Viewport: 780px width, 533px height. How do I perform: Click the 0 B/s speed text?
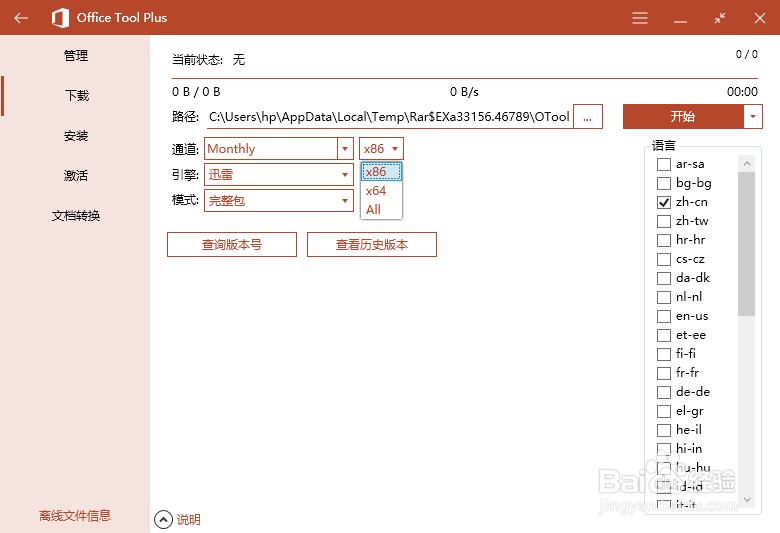[x=464, y=92]
